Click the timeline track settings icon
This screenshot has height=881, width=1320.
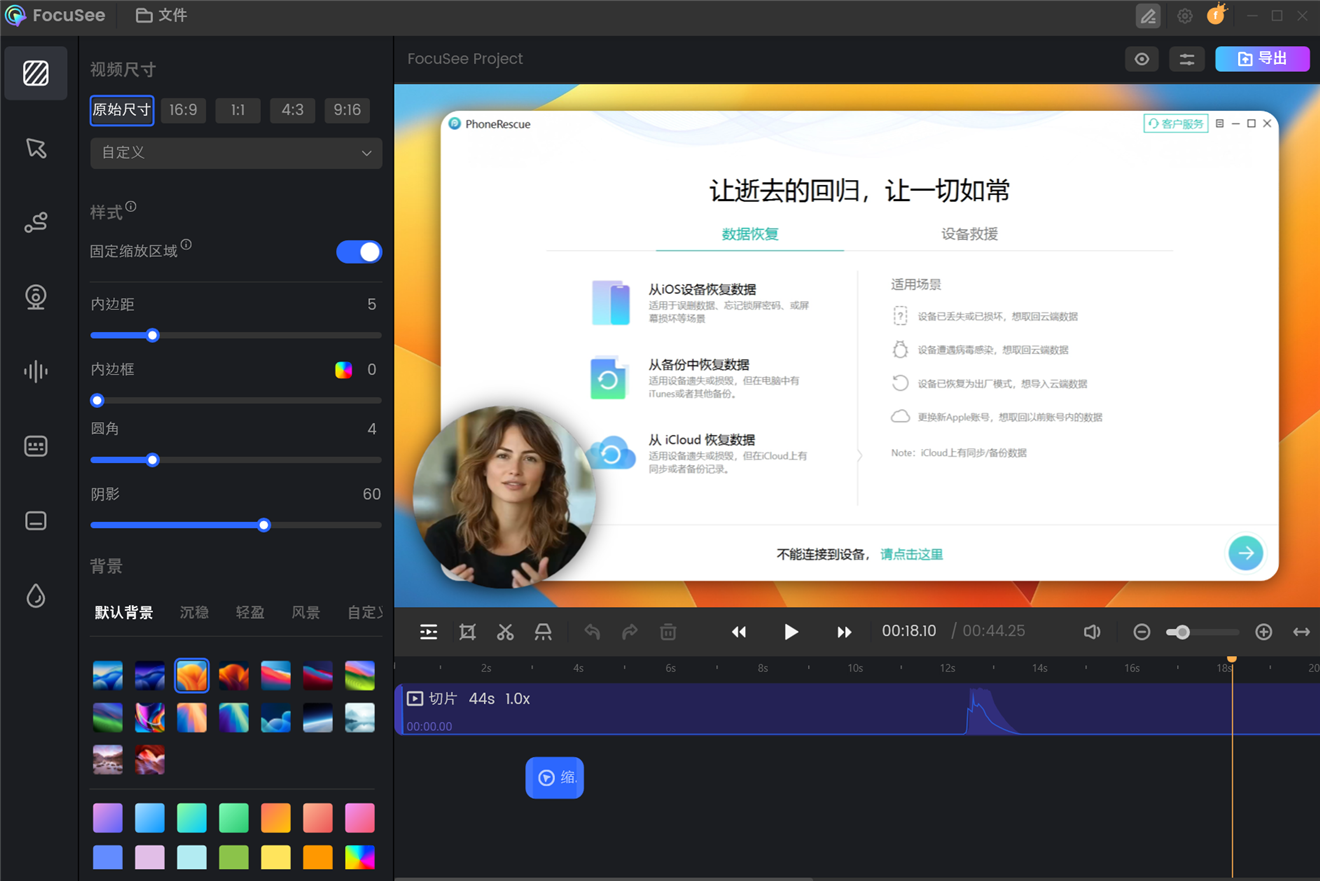click(x=429, y=632)
